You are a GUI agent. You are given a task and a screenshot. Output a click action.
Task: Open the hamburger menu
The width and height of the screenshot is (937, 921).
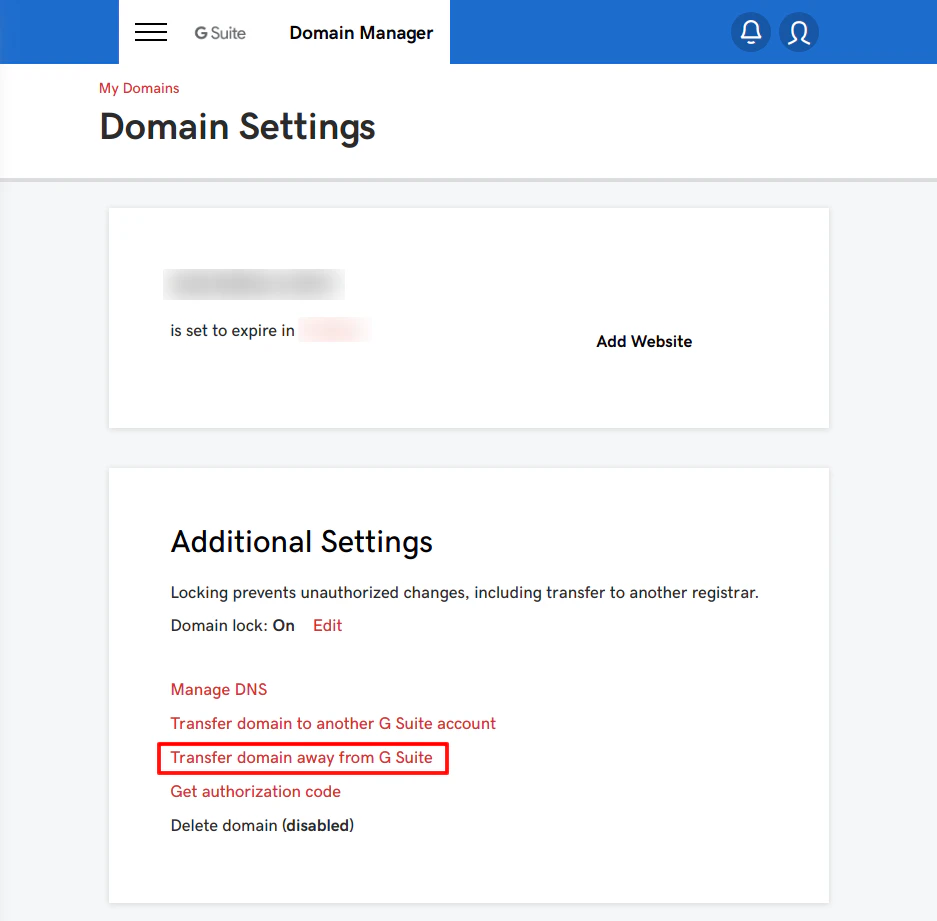click(151, 32)
